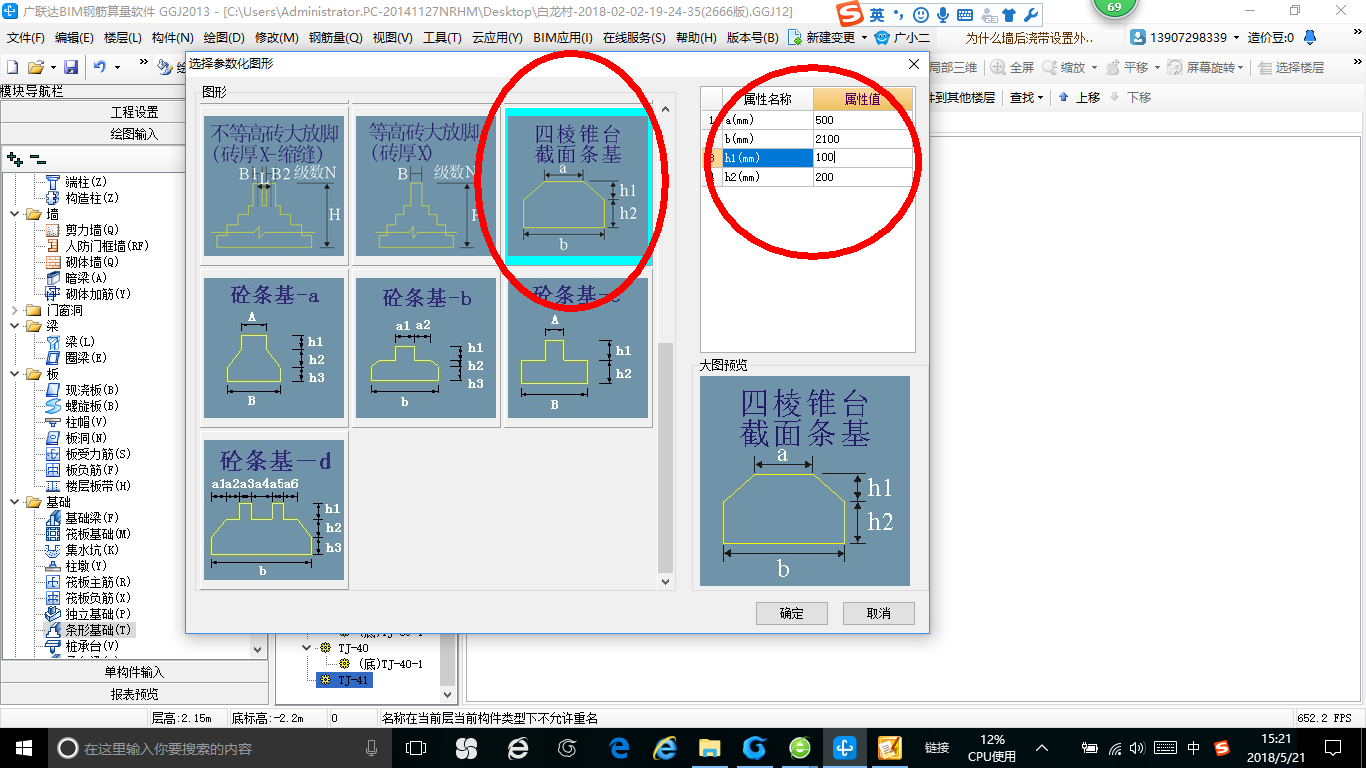1366x768 pixels.
Task: Select 暗梁(A) hidden beam item
Action: pos(85,278)
